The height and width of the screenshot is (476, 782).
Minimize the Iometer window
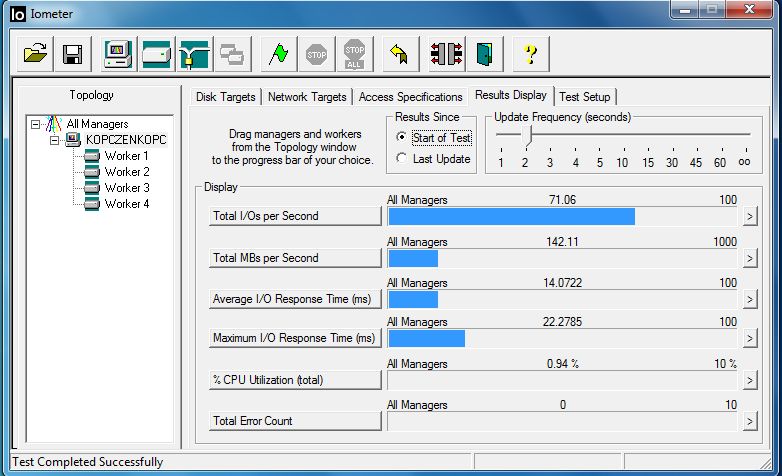[x=685, y=10]
